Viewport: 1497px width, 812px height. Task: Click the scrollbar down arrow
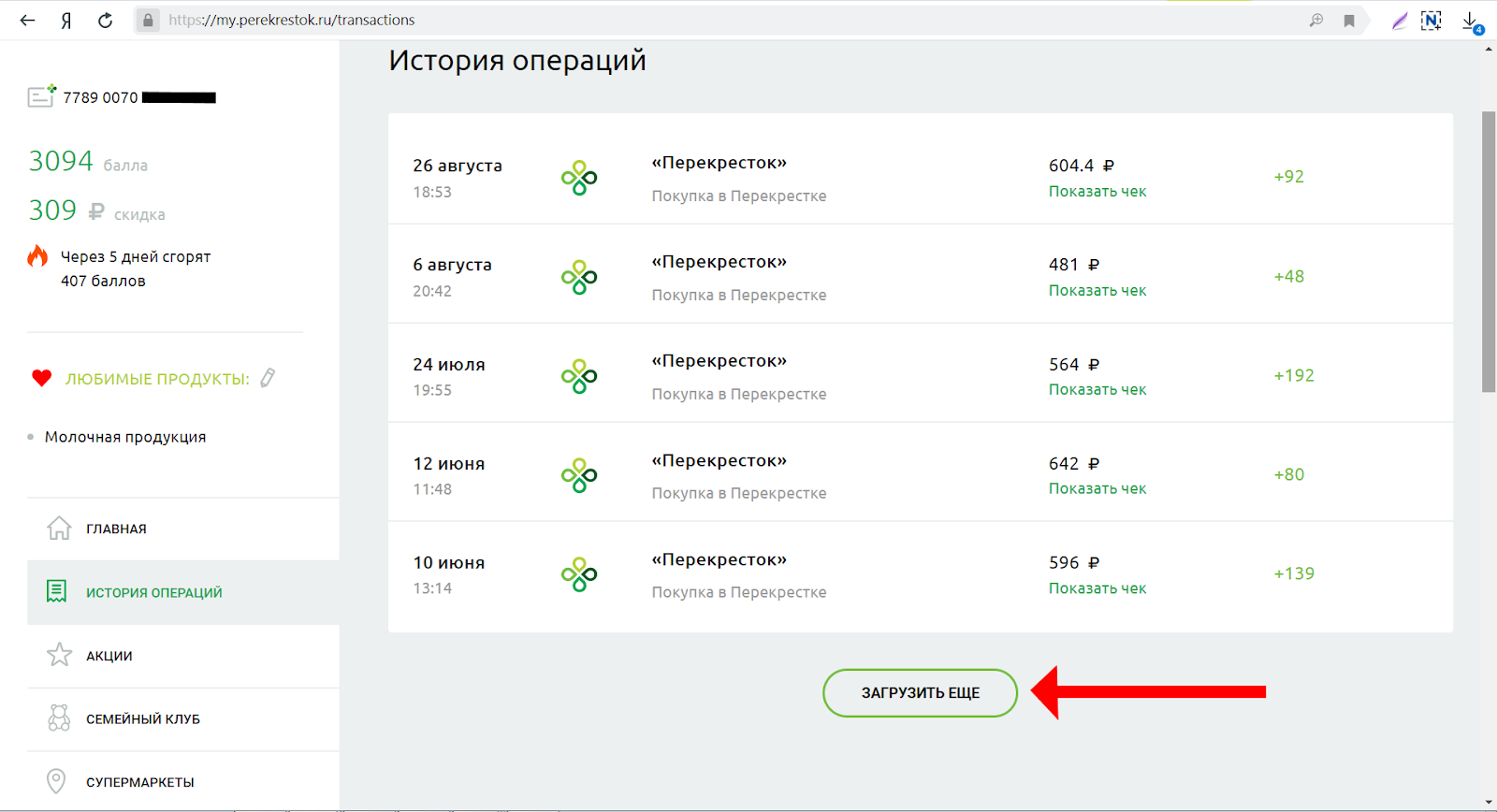pos(1489,803)
